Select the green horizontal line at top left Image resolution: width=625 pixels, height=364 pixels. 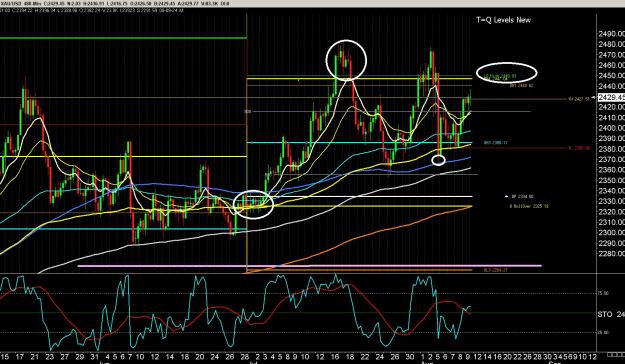(123, 38)
